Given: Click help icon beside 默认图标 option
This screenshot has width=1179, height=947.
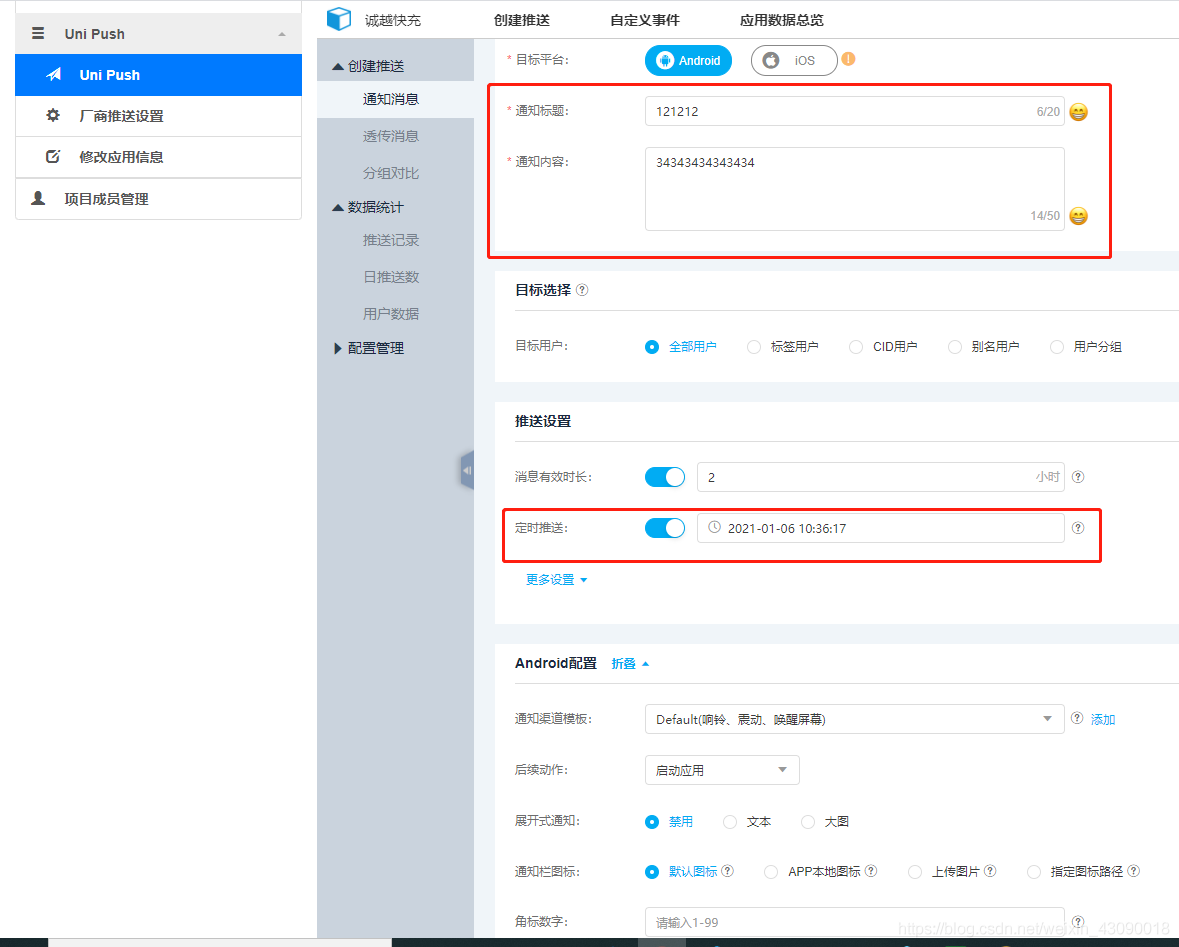Looking at the screenshot, I should click(727, 870).
